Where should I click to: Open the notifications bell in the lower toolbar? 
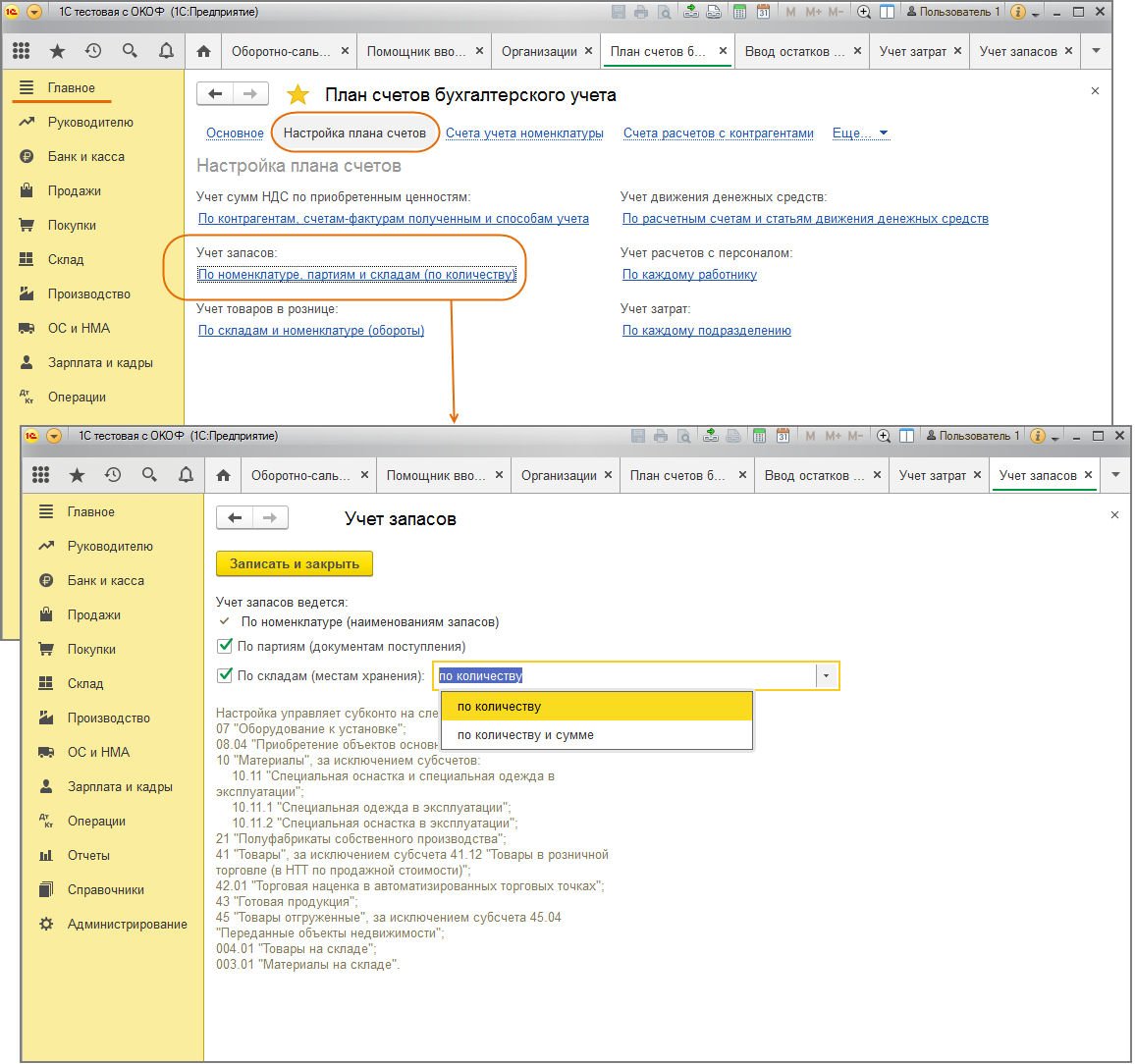click(186, 475)
